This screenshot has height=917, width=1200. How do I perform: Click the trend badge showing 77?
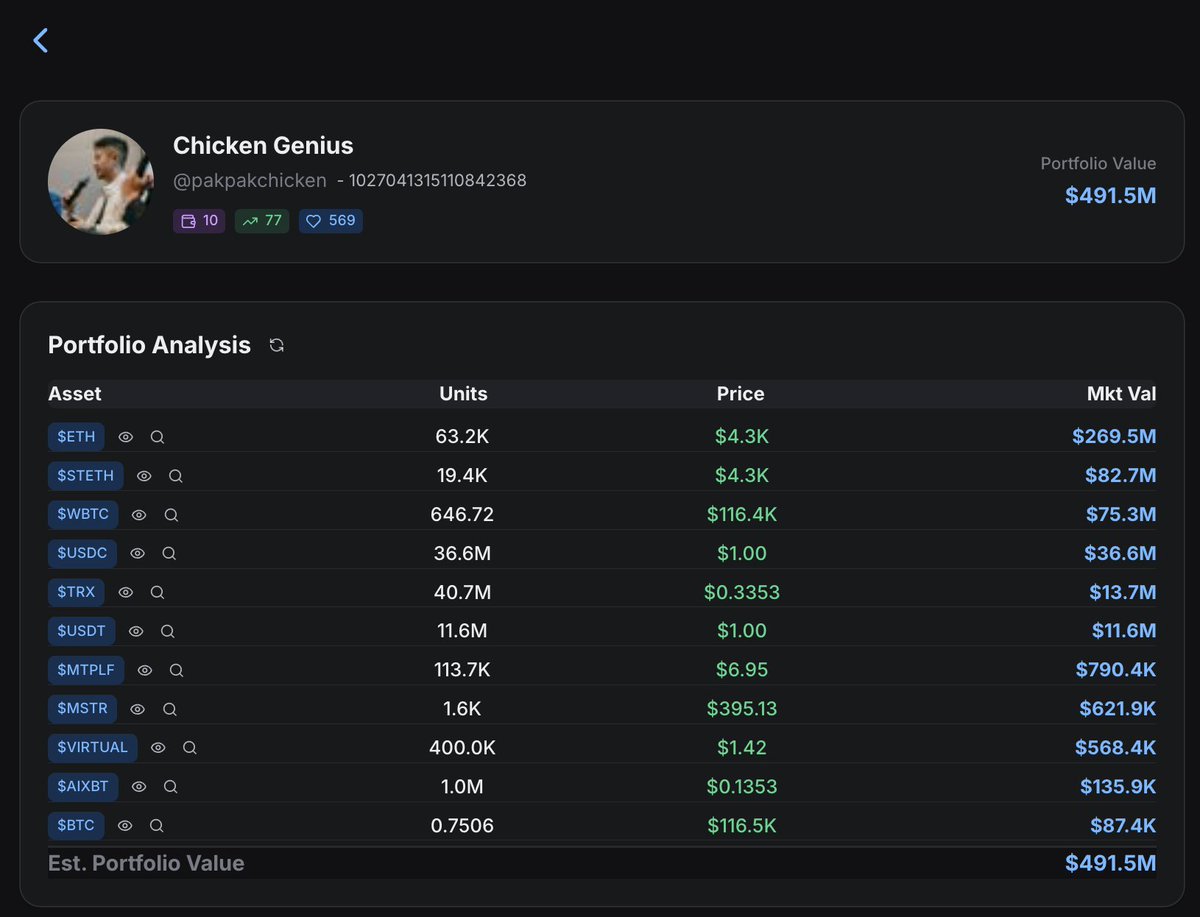click(x=262, y=220)
